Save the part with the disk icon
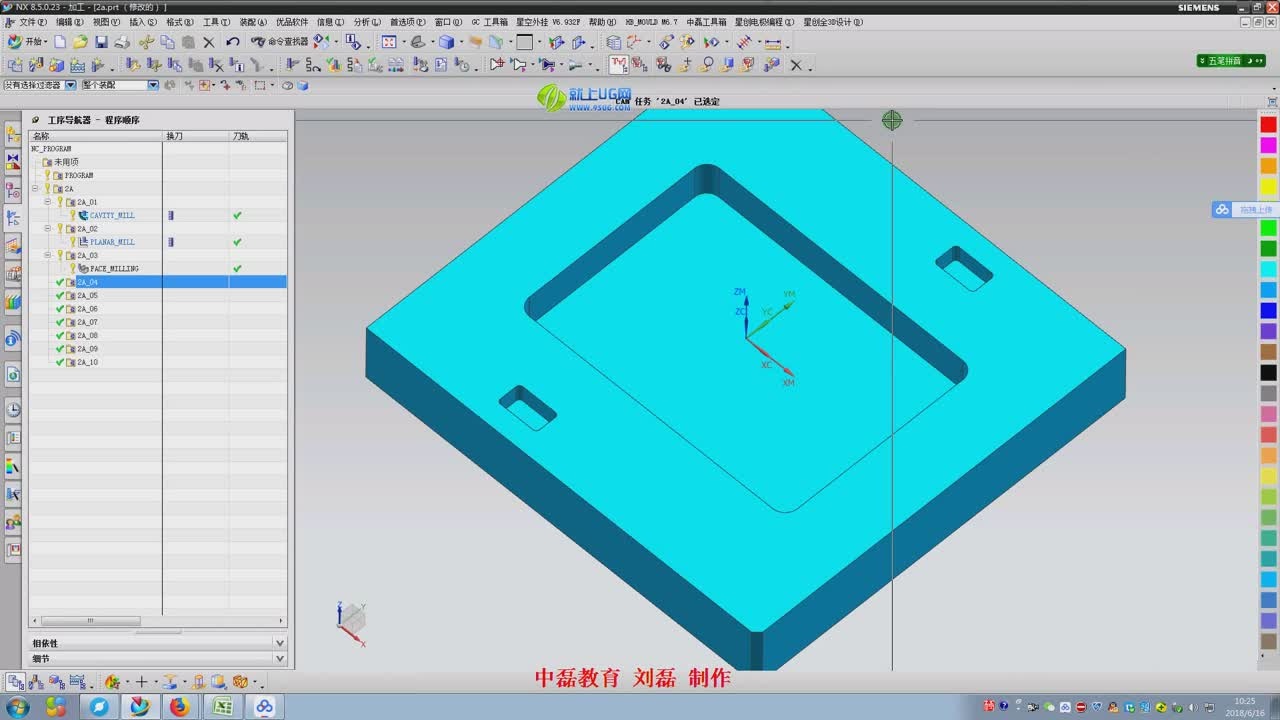The image size is (1280, 720). [101, 42]
